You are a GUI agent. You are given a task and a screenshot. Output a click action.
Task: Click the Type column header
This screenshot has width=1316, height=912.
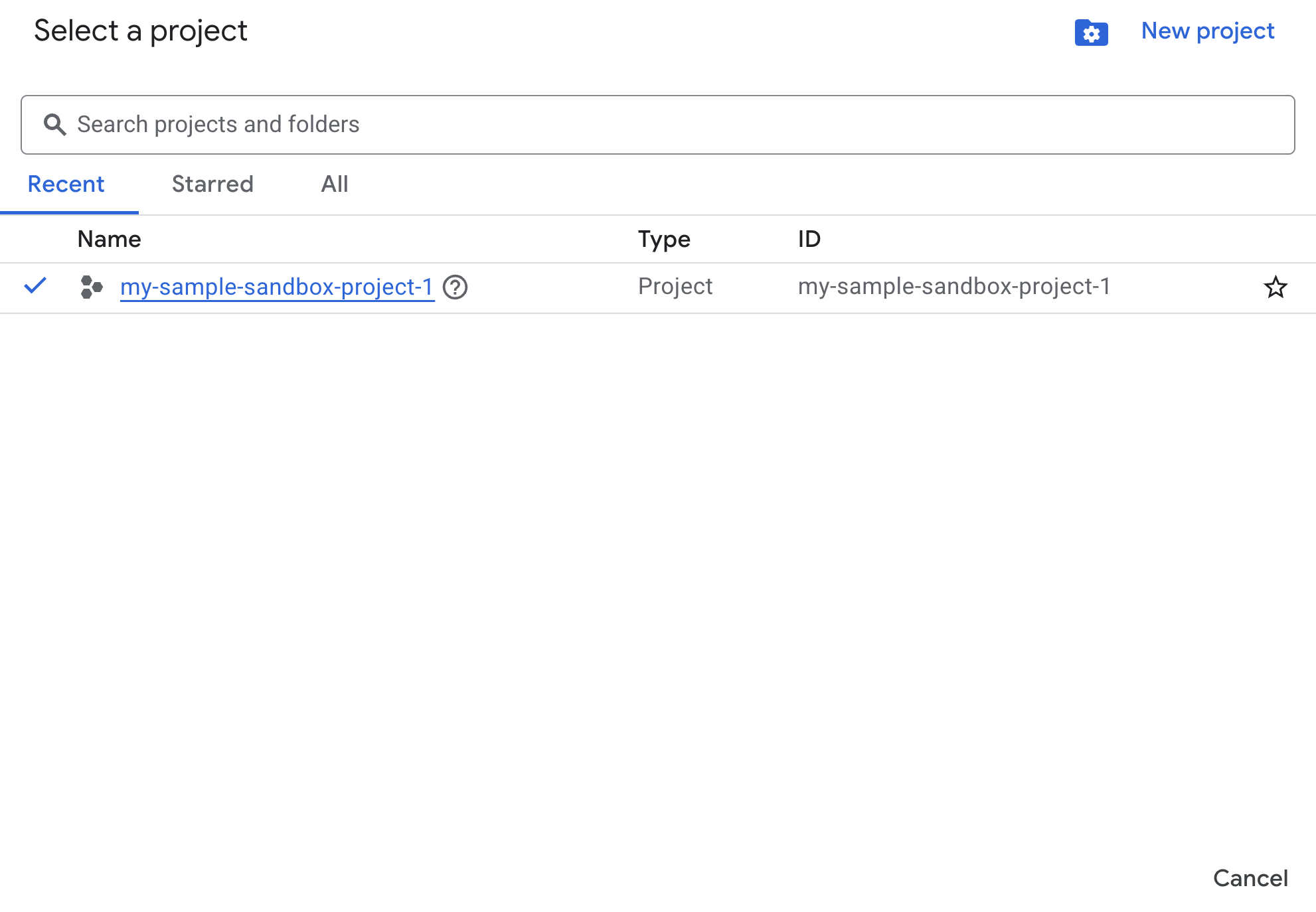pyautogui.click(x=664, y=239)
